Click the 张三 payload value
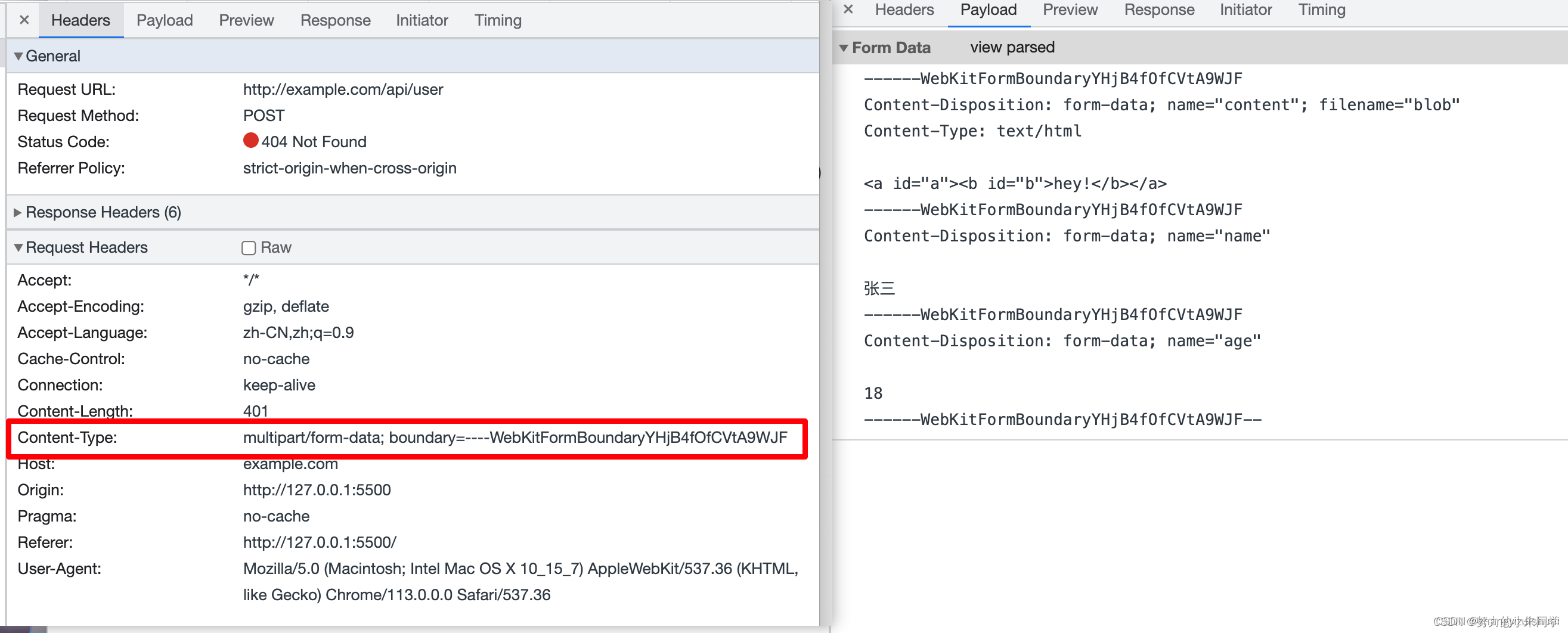Viewport: 1568px width, 633px height. pos(879,288)
